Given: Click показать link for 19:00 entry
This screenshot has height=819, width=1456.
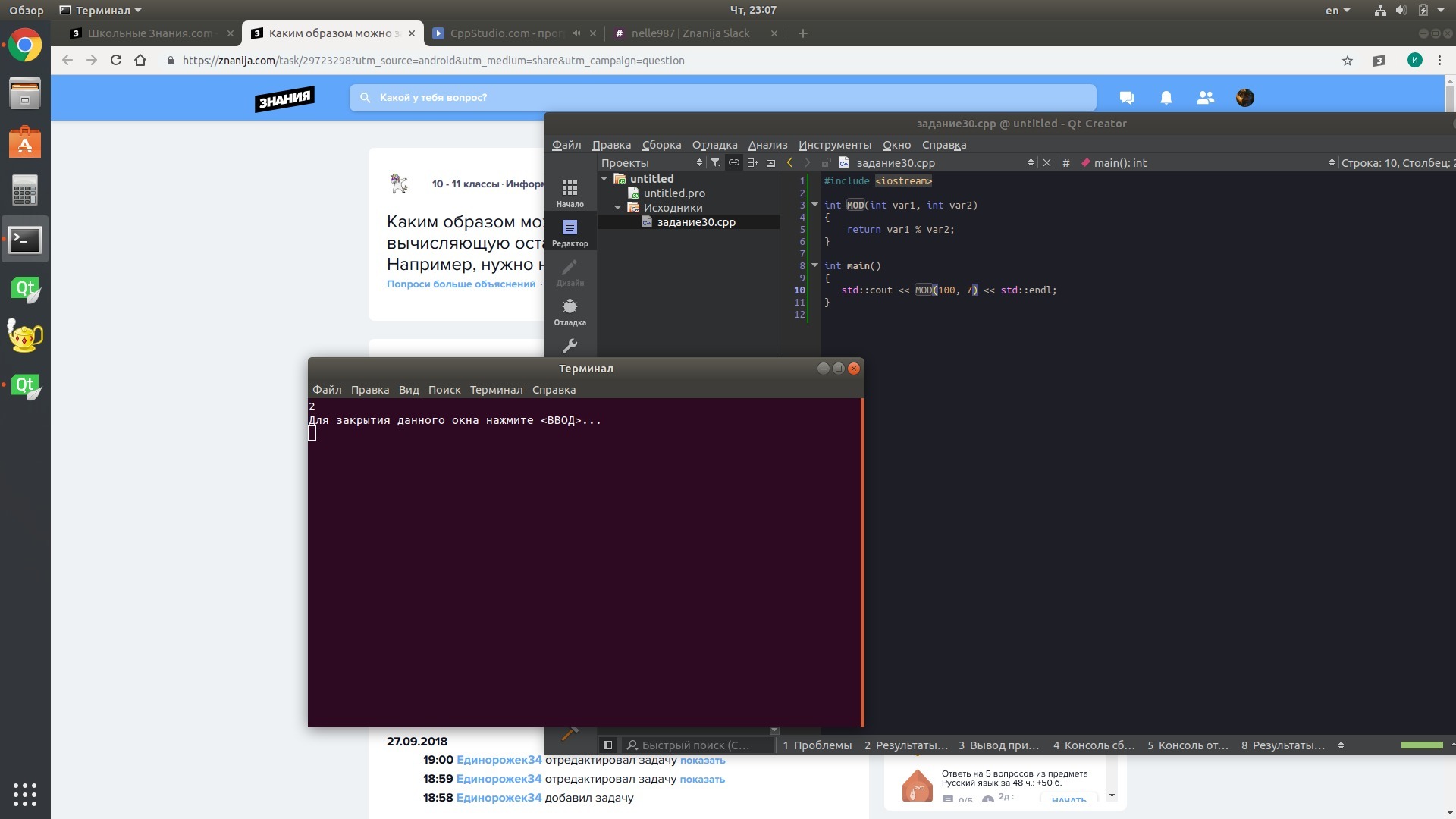Looking at the screenshot, I should pos(702,761).
